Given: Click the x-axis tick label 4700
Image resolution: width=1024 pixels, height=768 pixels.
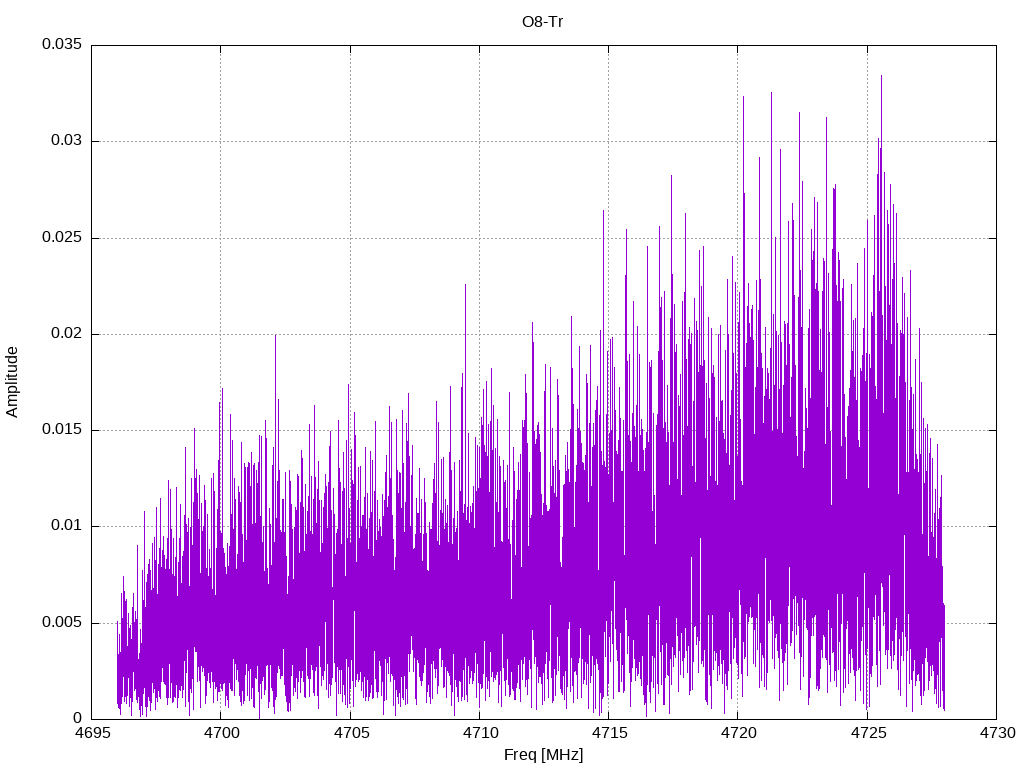Looking at the screenshot, I should (221, 733).
